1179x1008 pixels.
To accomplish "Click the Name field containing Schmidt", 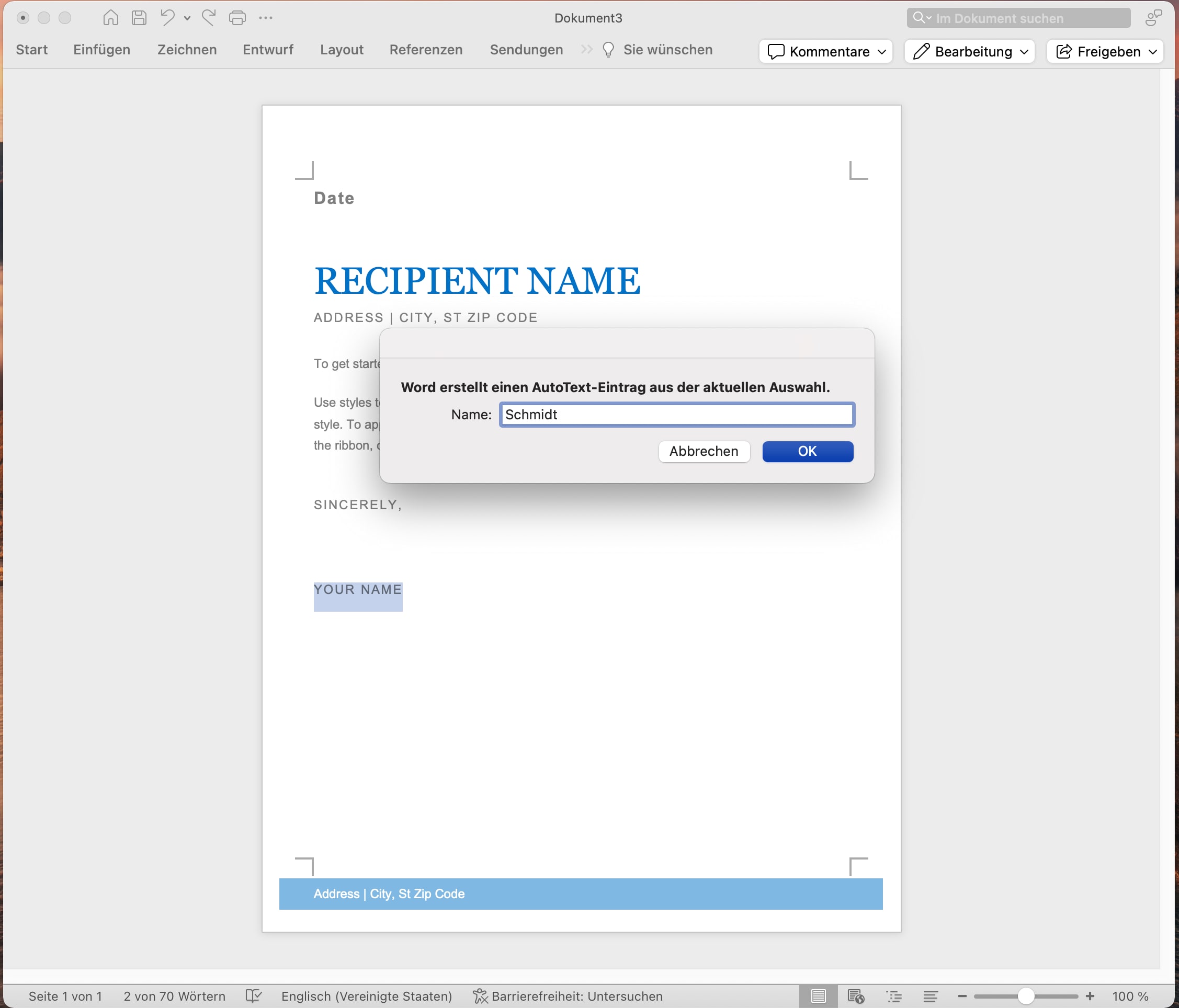I will coord(677,415).
